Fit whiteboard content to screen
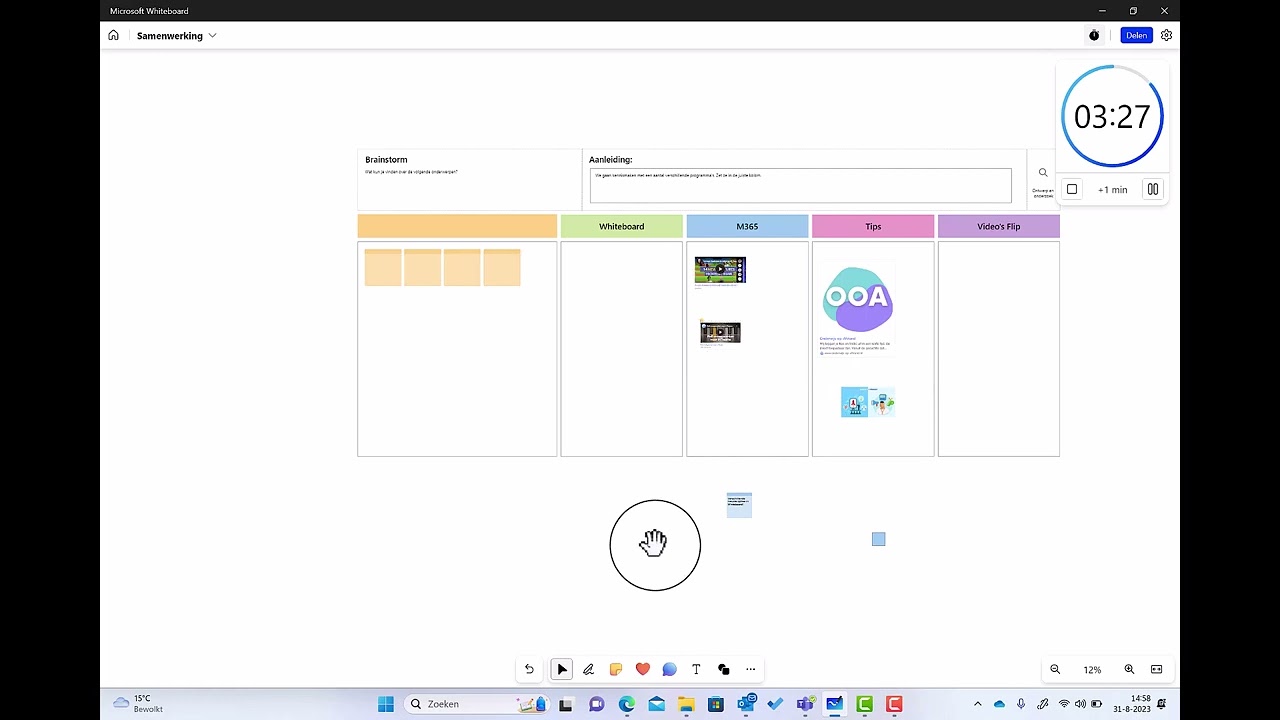This screenshot has height=720, width=1280. coord(1157,670)
